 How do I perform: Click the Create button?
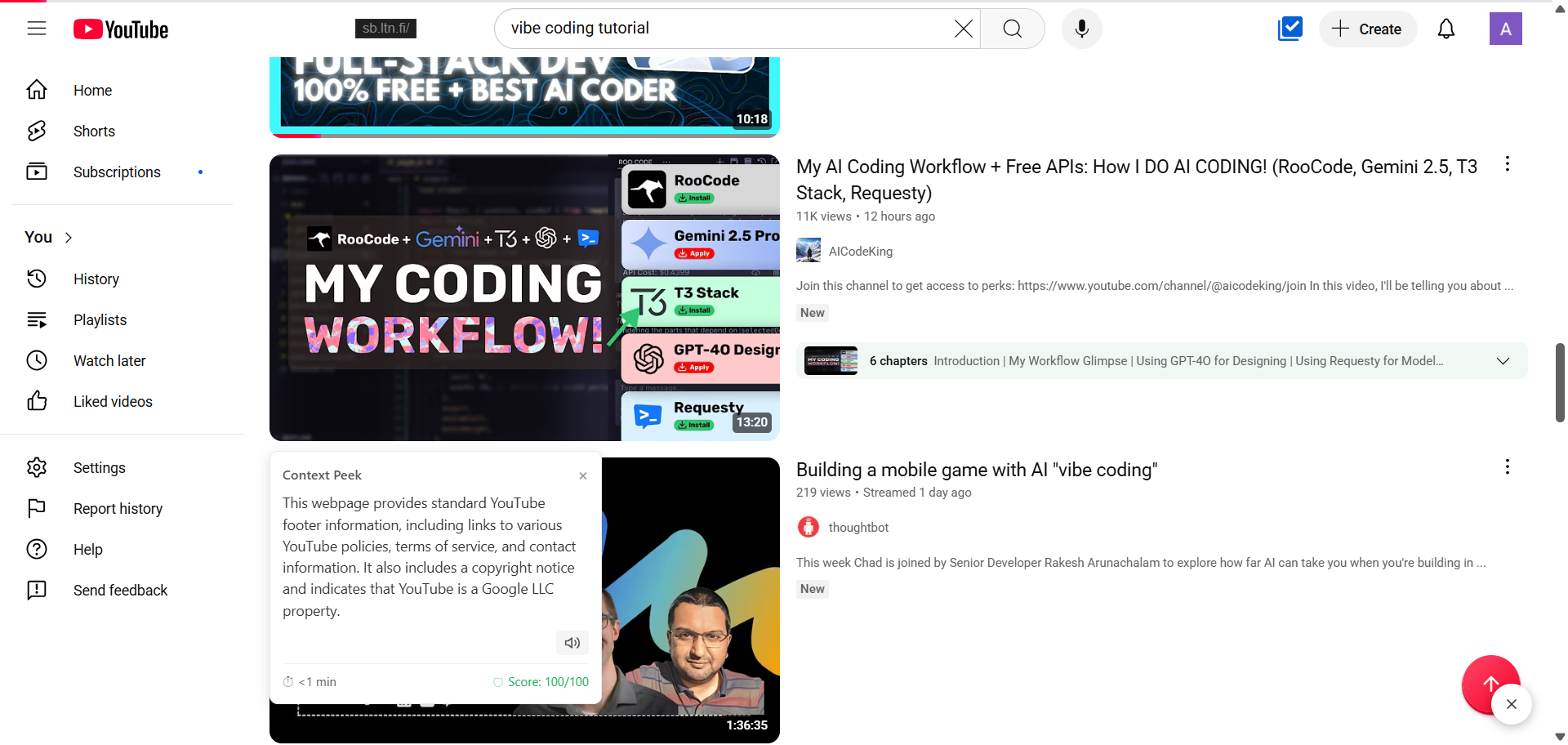coord(1367,29)
